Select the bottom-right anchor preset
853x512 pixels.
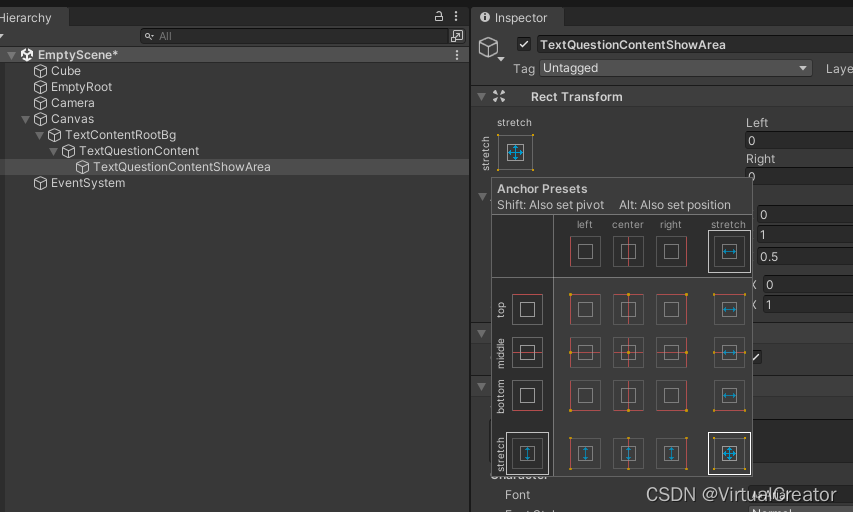coord(671,396)
